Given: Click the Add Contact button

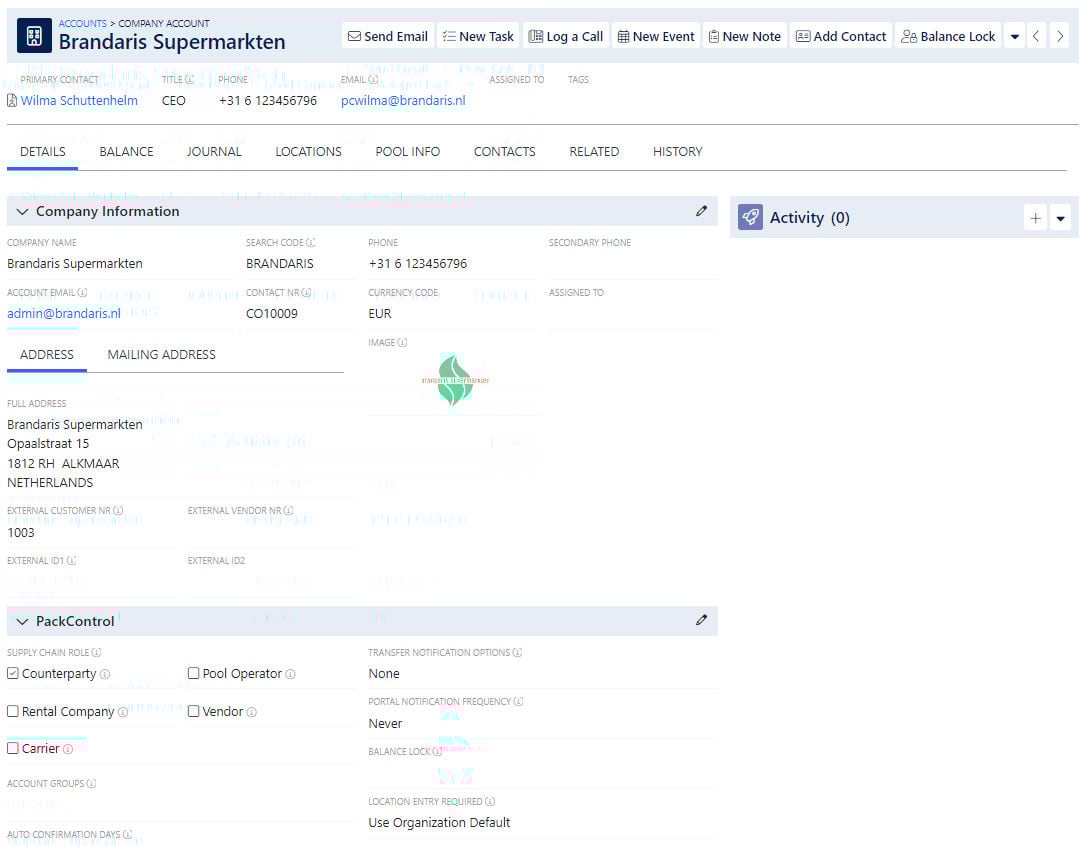Looking at the screenshot, I should point(840,36).
